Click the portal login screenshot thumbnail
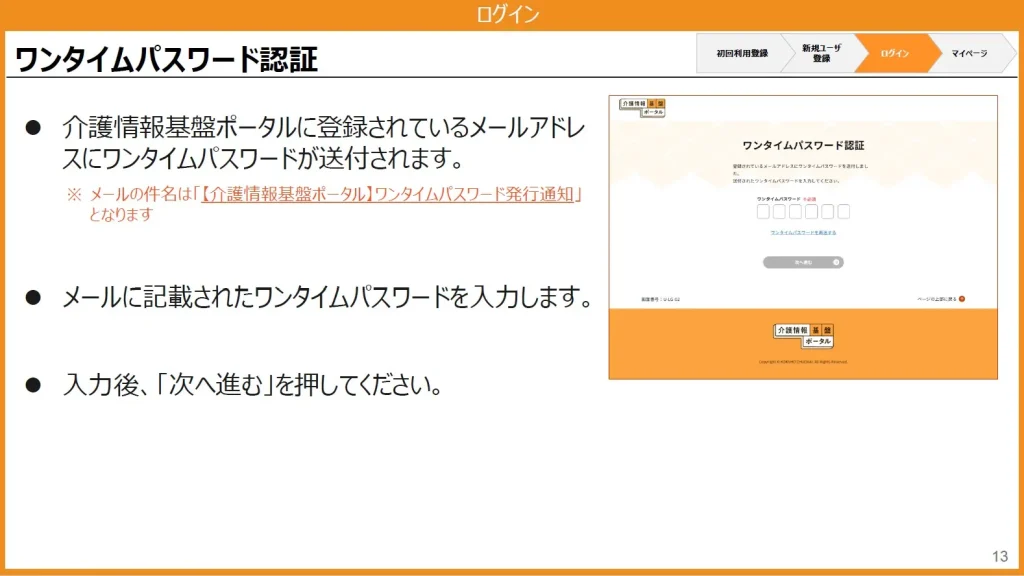 click(x=803, y=237)
